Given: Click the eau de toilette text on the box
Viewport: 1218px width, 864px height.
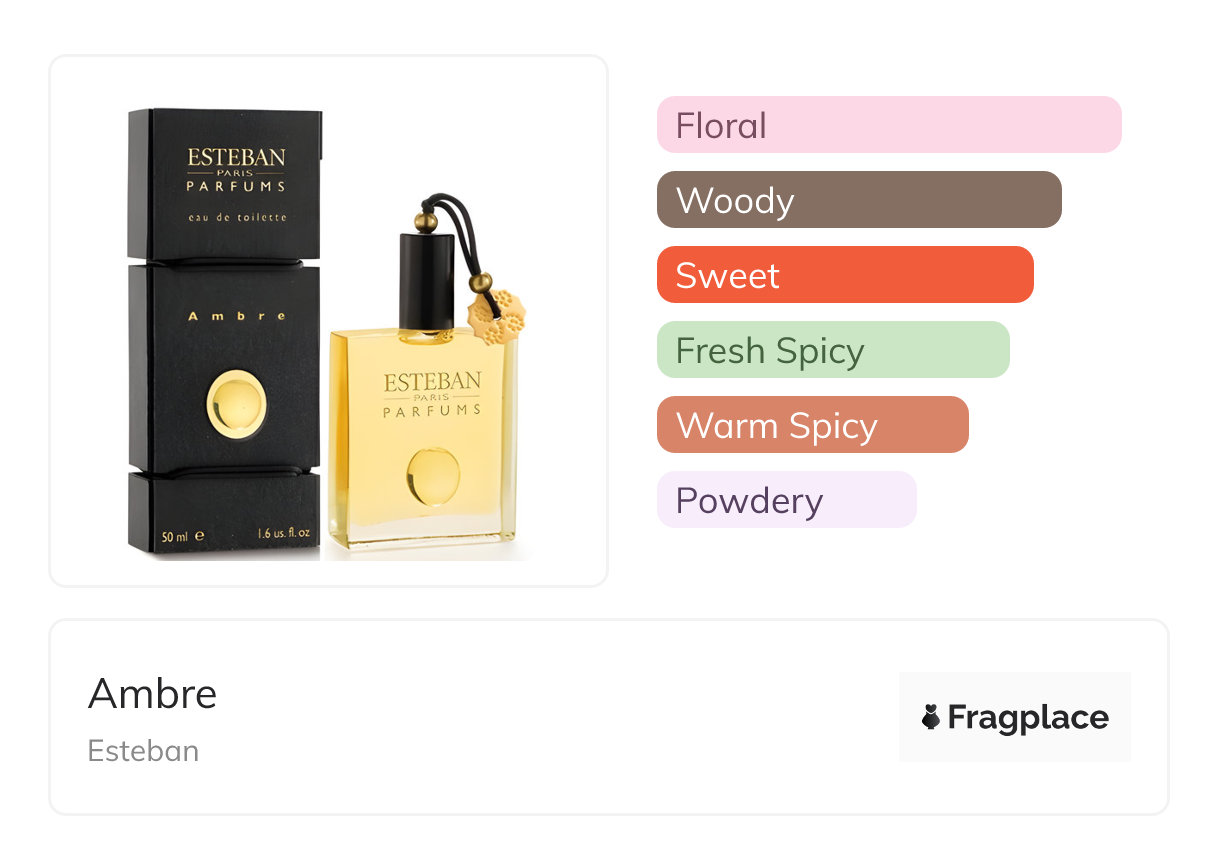Looking at the screenshot, I should tap(237, 217).
